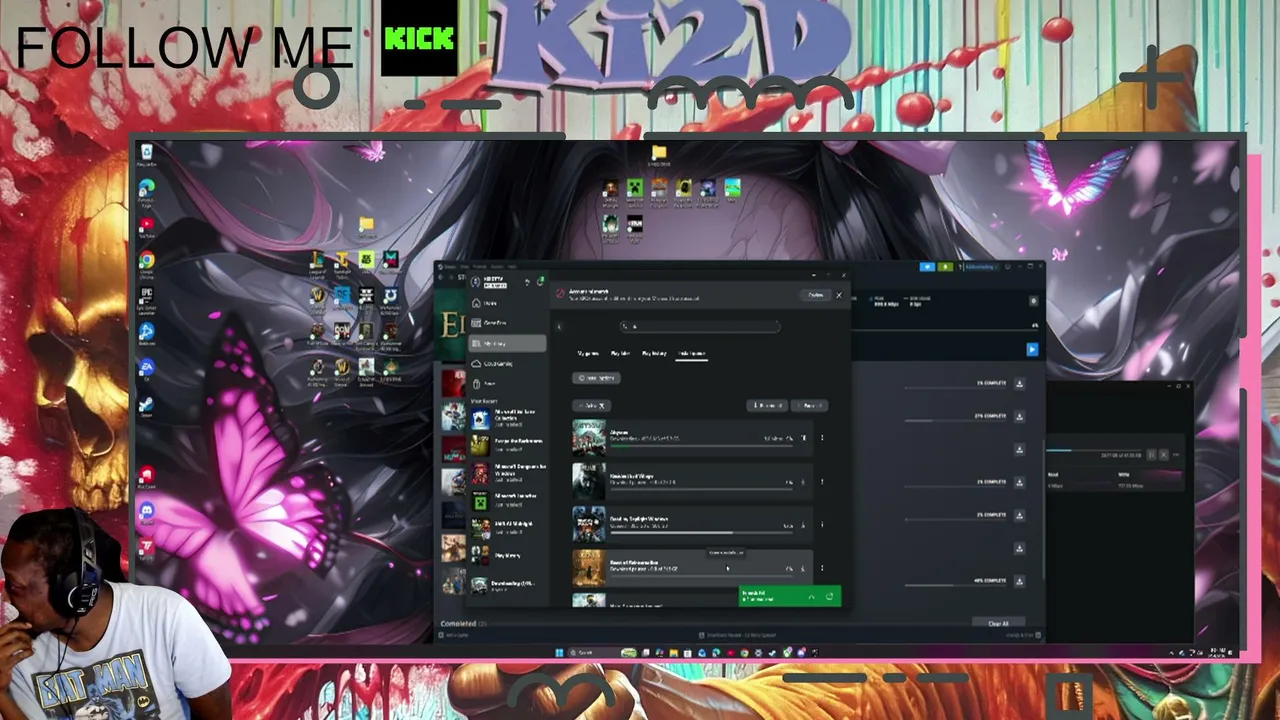1280x720 pixels.
Task: Dismiss the Xbox account banner
Action: click(x=838, y=295)
